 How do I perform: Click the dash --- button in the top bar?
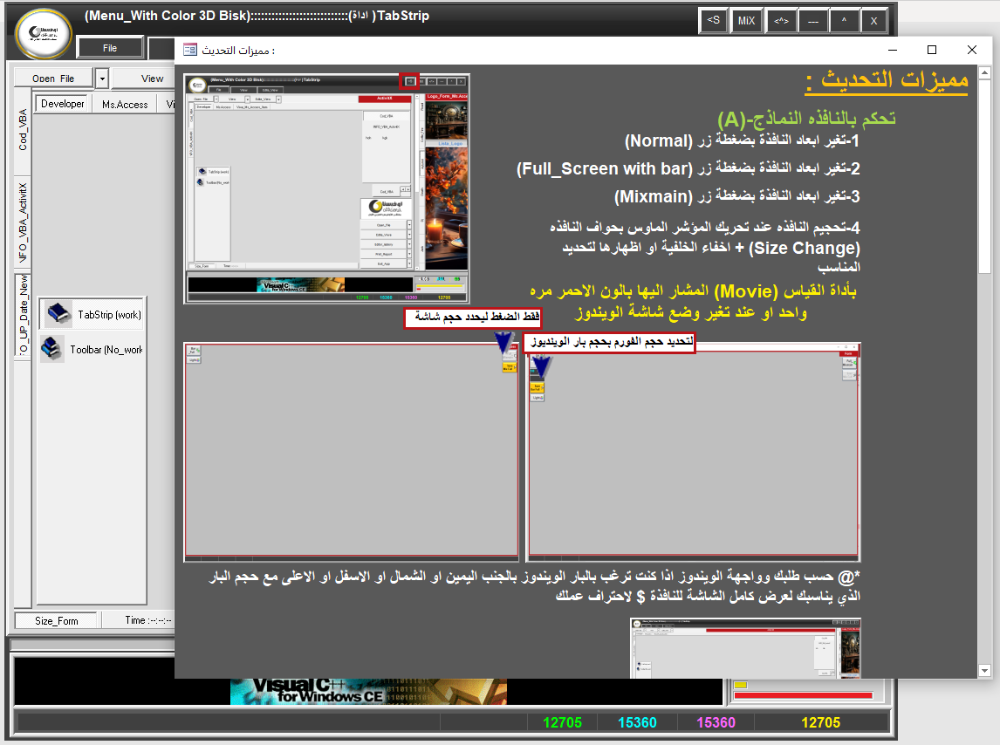[812, 20]
